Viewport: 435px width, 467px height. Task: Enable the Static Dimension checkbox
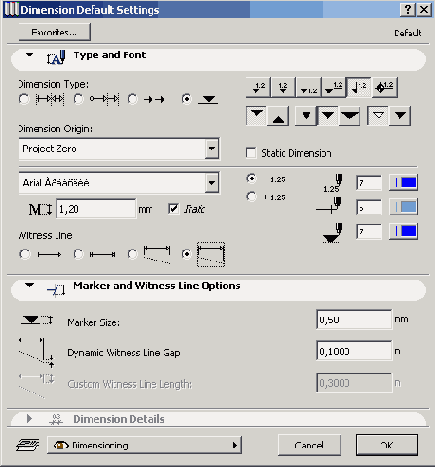251,153
